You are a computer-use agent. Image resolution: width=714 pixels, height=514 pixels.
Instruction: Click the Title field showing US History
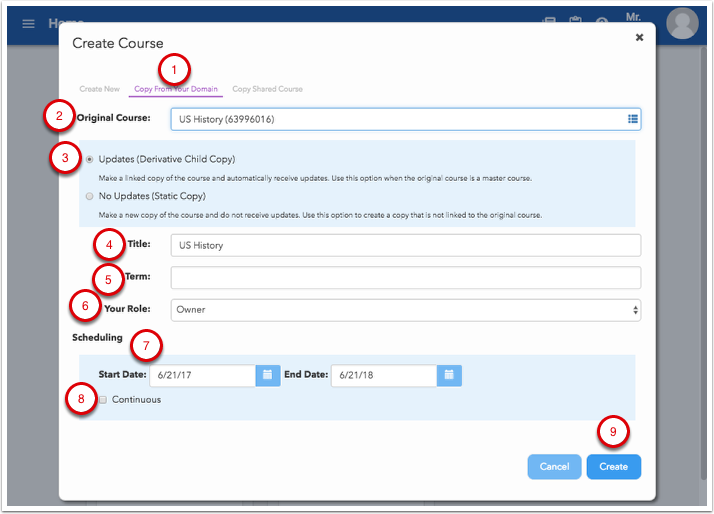coord(406,245)
